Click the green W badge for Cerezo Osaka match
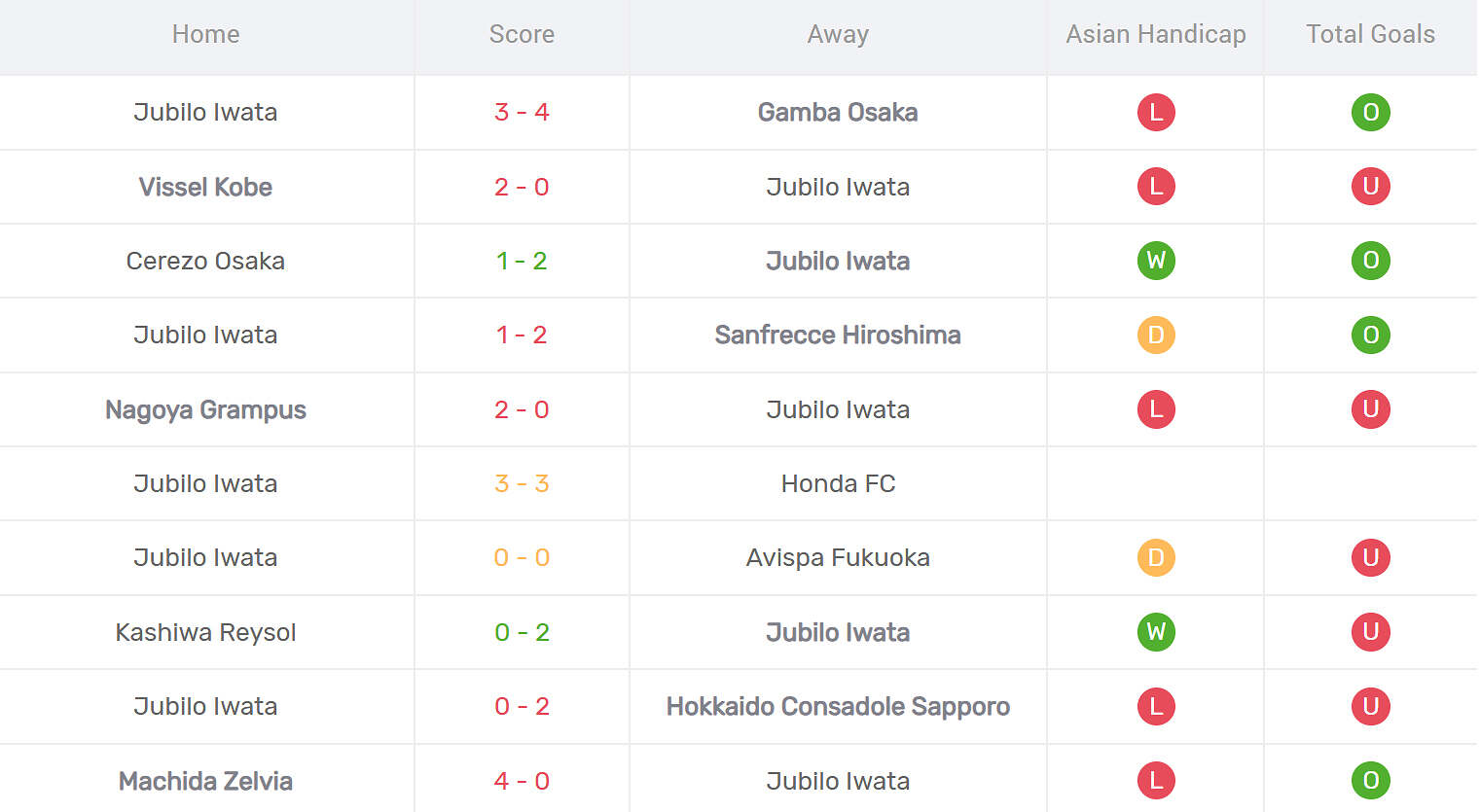 pyautogui.click(x=1156, y=261)
